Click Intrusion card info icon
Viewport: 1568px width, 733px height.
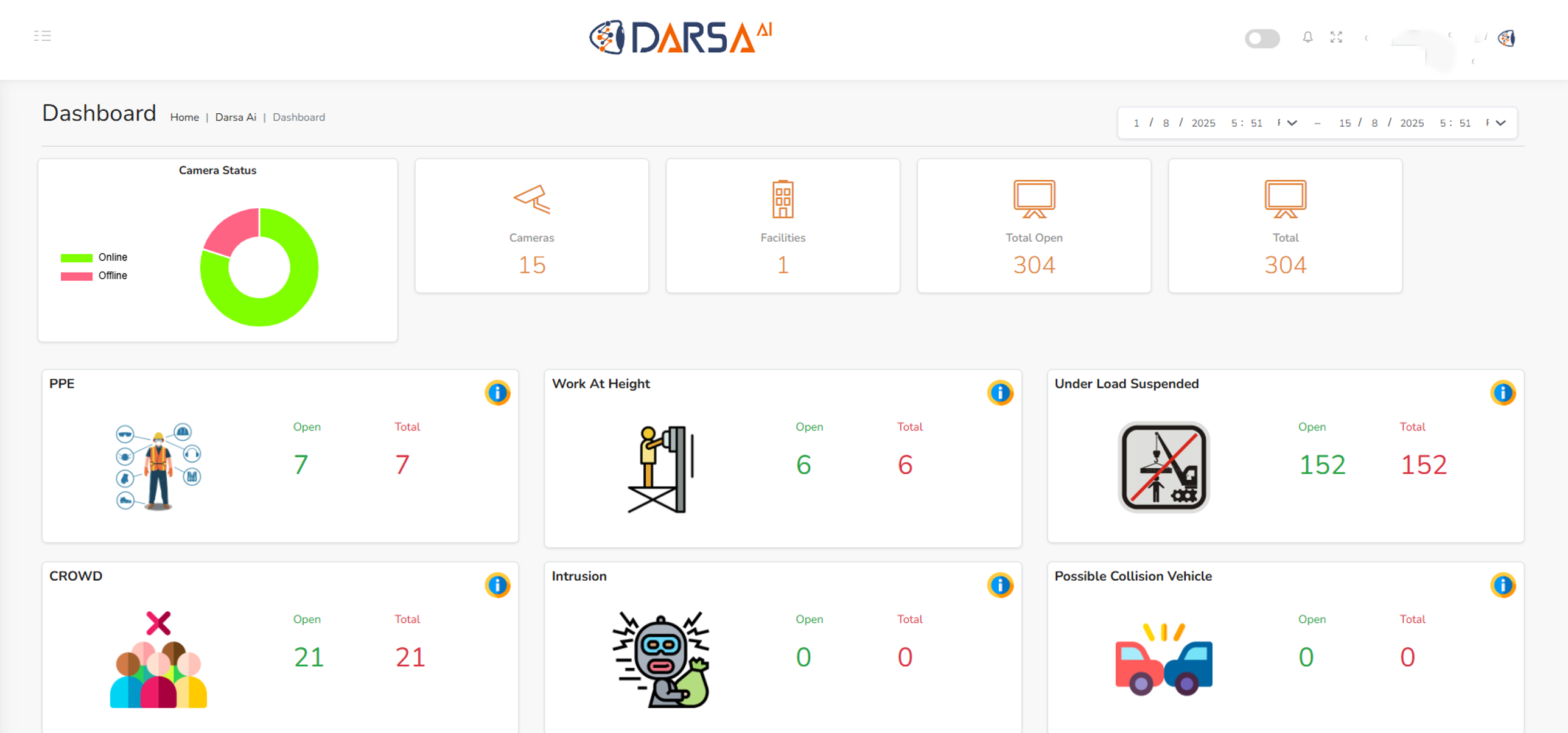pos(999,585)
